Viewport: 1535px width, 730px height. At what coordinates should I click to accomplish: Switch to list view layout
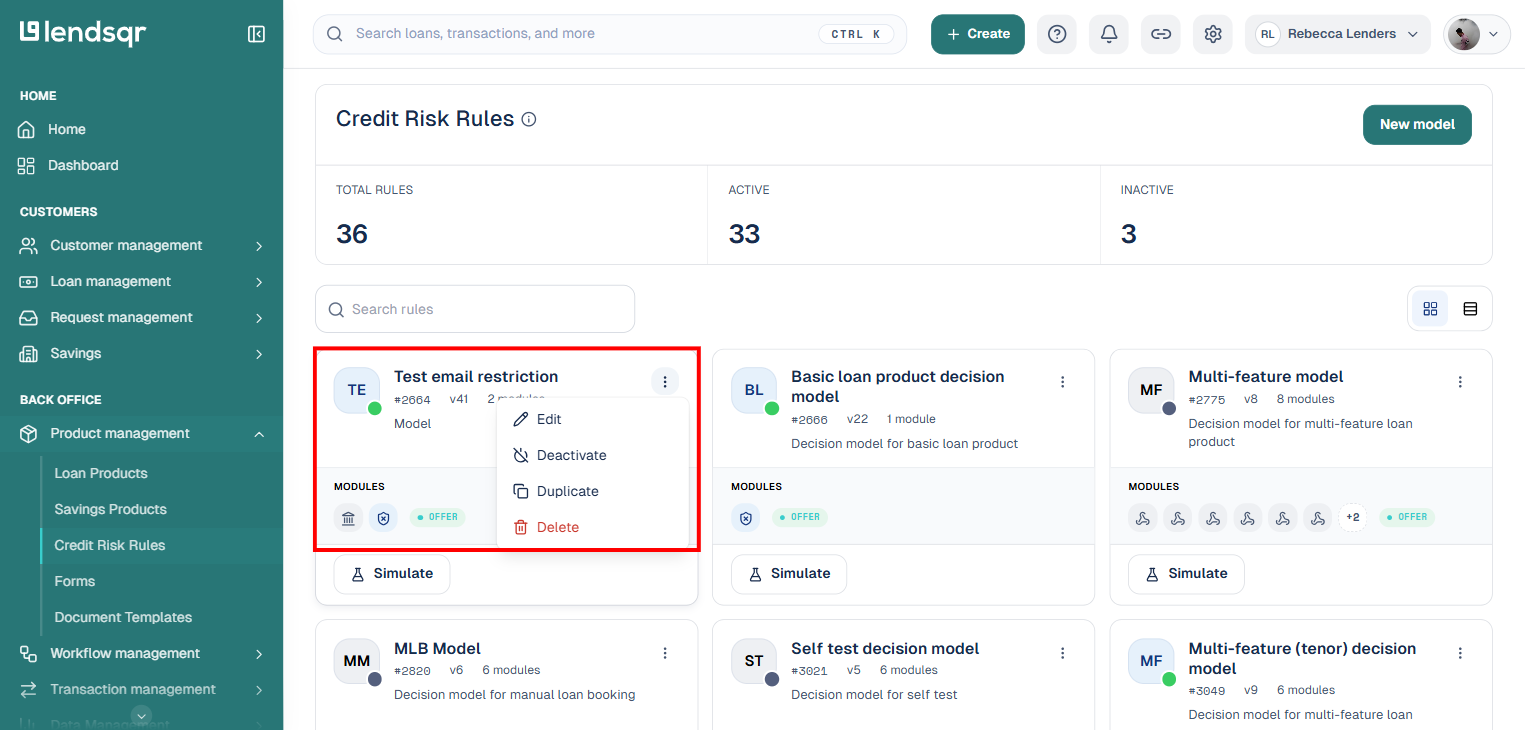click(x=1470, y=309)
